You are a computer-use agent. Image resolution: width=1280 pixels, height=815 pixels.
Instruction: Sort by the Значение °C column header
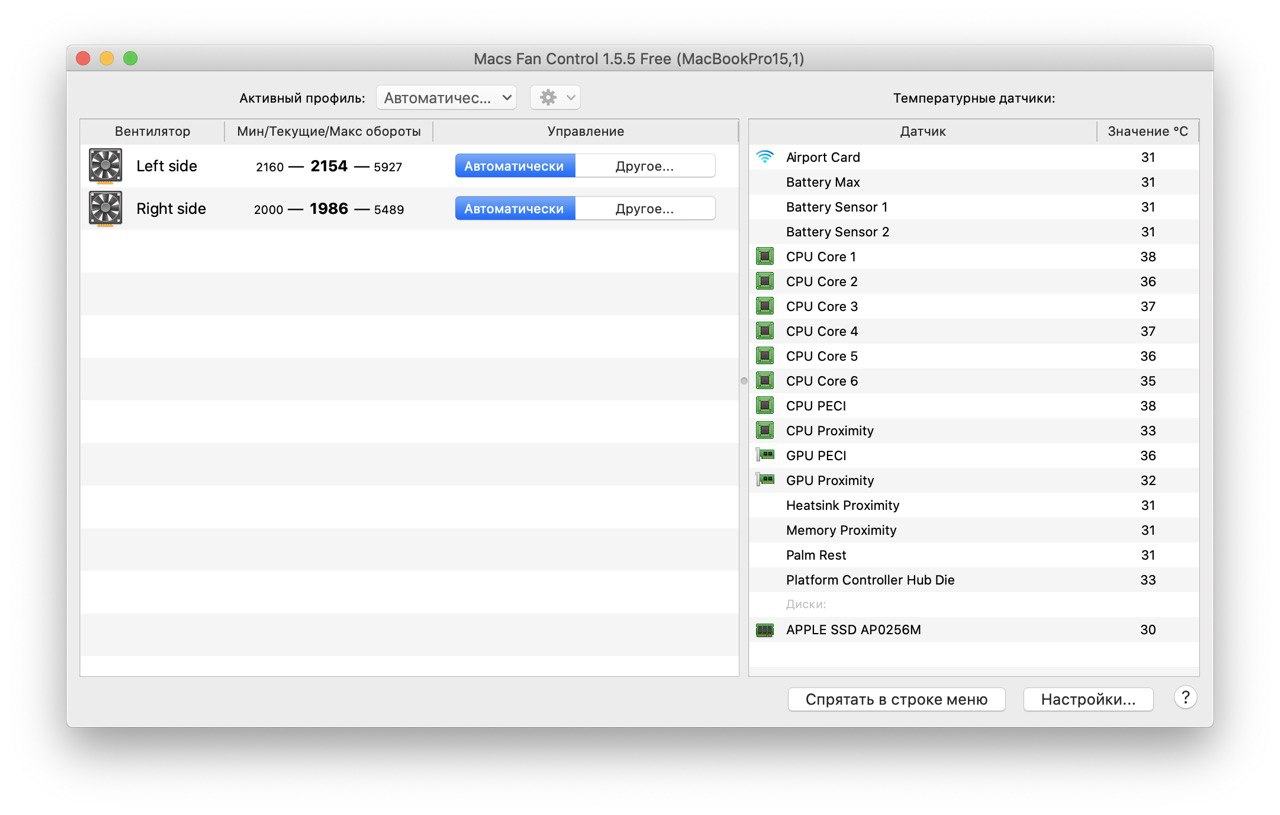[x=1148, y=131]
